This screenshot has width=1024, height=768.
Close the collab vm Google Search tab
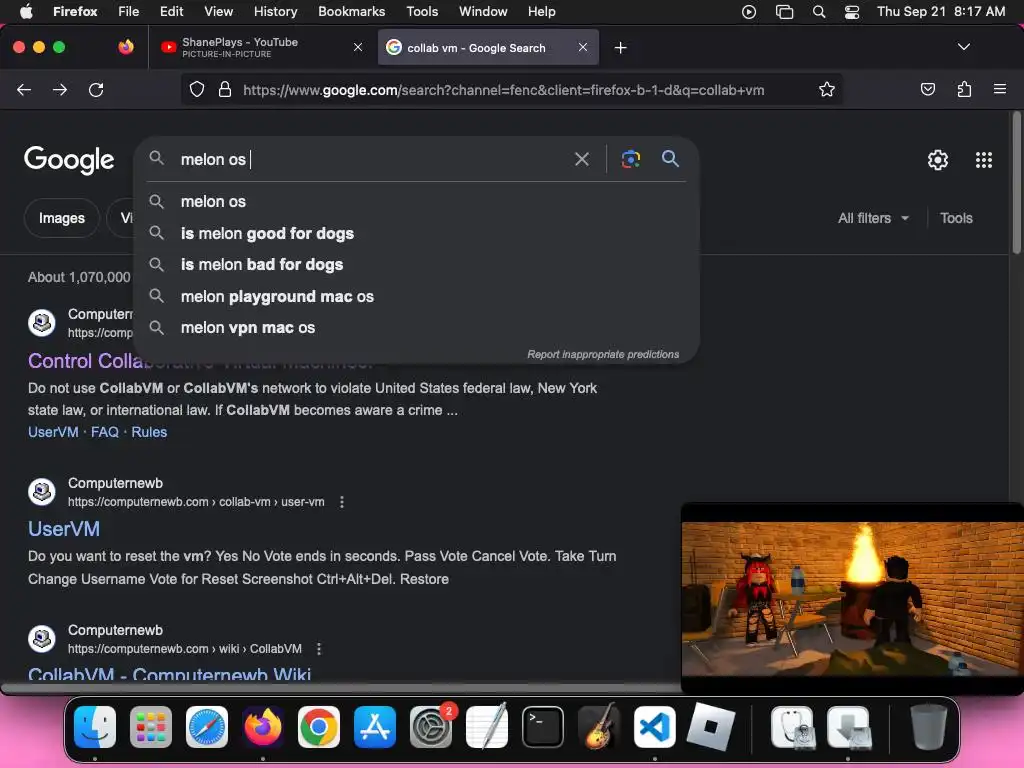[583, 47]
